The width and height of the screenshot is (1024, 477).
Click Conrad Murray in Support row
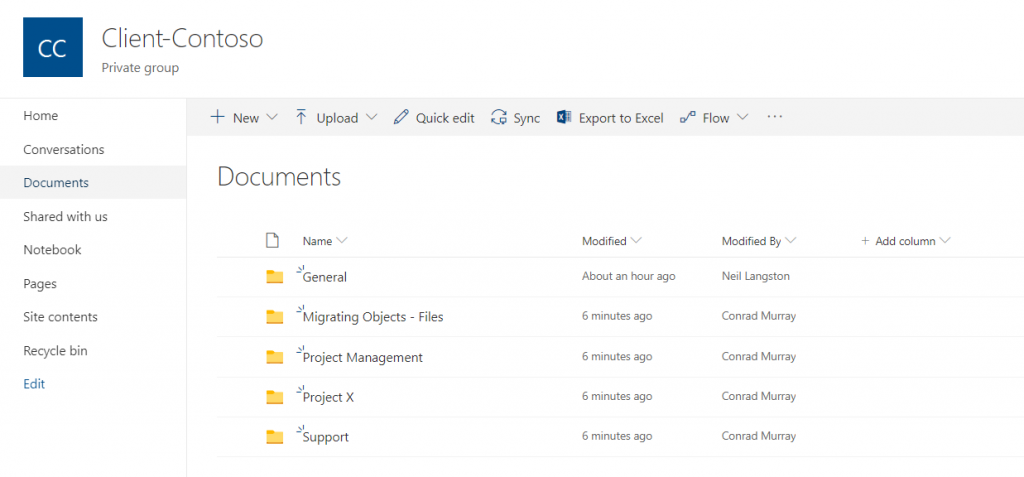click(759, 436)
